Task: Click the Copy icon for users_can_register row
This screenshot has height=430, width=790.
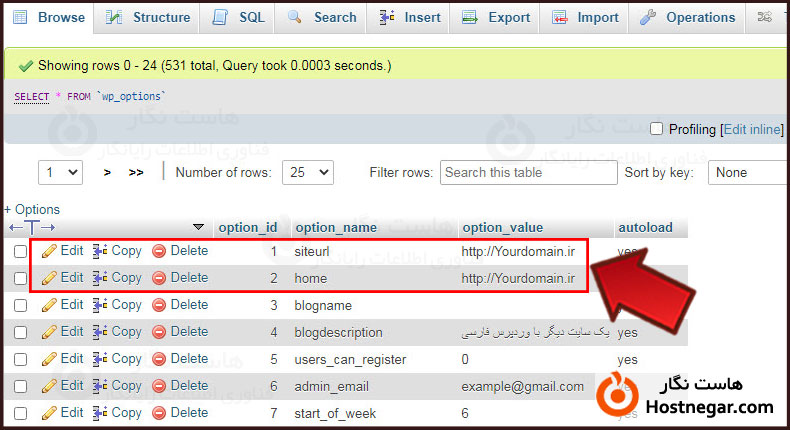Action: point(100,359)
